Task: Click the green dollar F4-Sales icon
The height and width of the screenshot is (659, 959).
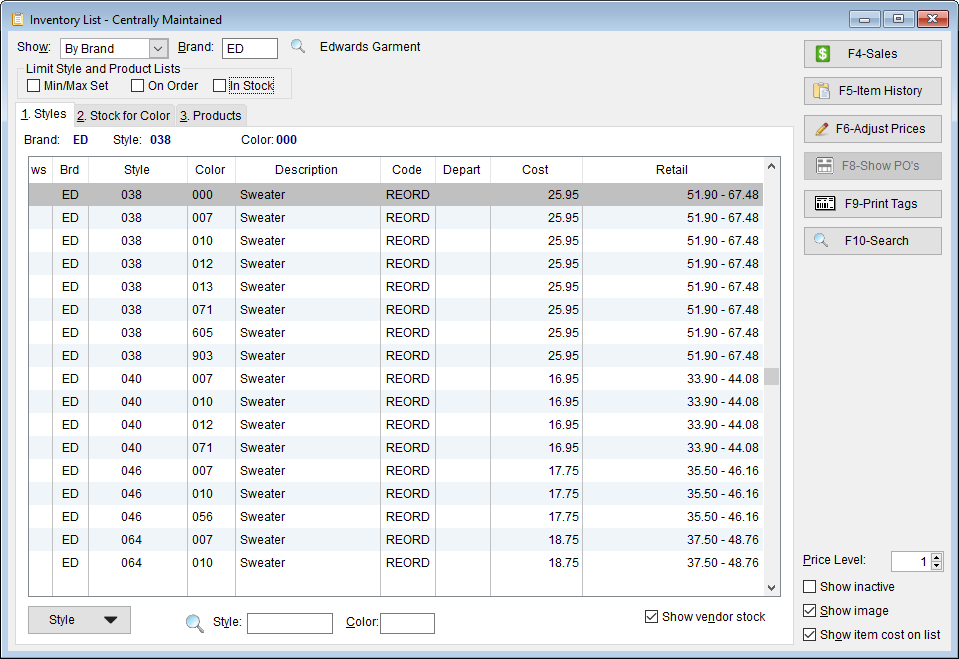Action: [823, 54]
